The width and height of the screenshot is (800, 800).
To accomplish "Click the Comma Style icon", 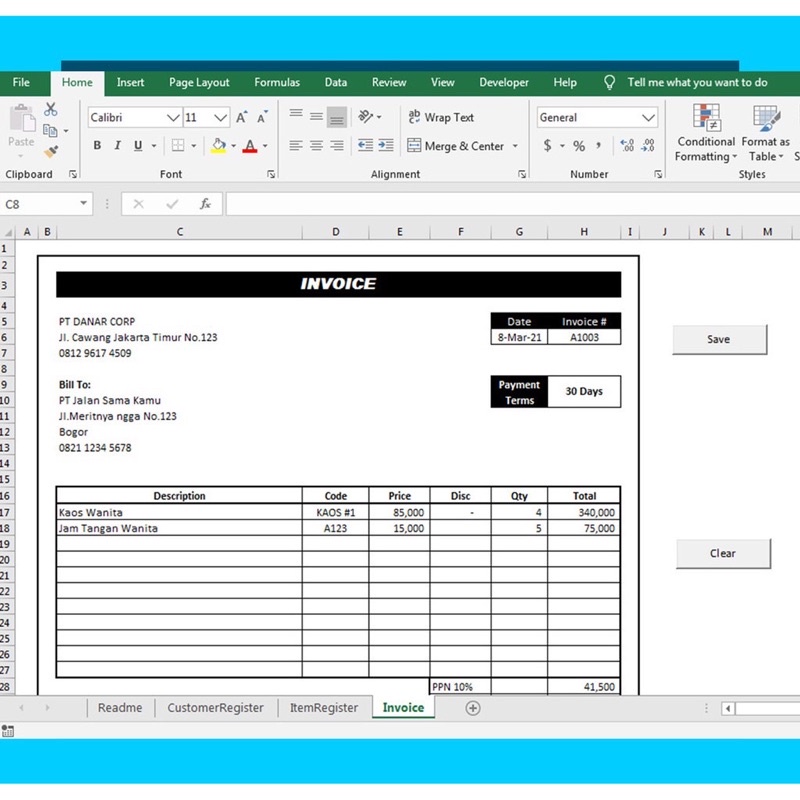I will 598,146.
